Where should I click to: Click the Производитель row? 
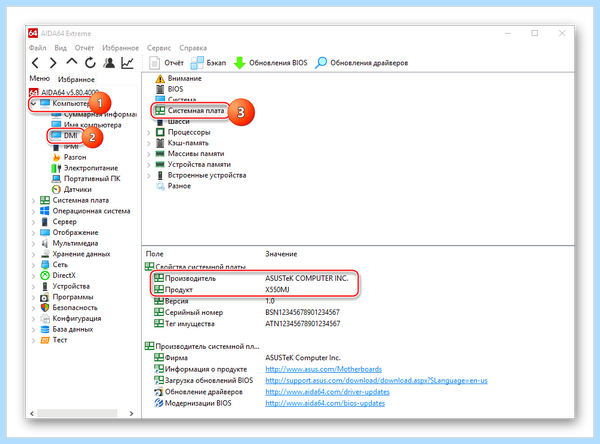point(251,278)
